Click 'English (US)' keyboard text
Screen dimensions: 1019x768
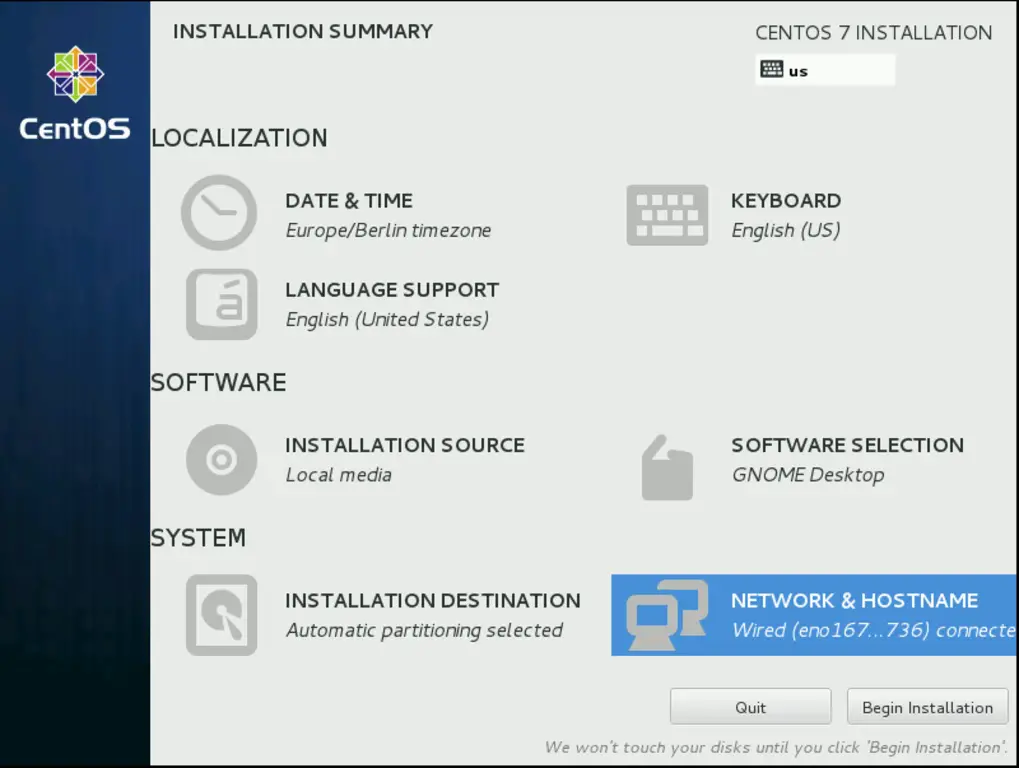786,231
